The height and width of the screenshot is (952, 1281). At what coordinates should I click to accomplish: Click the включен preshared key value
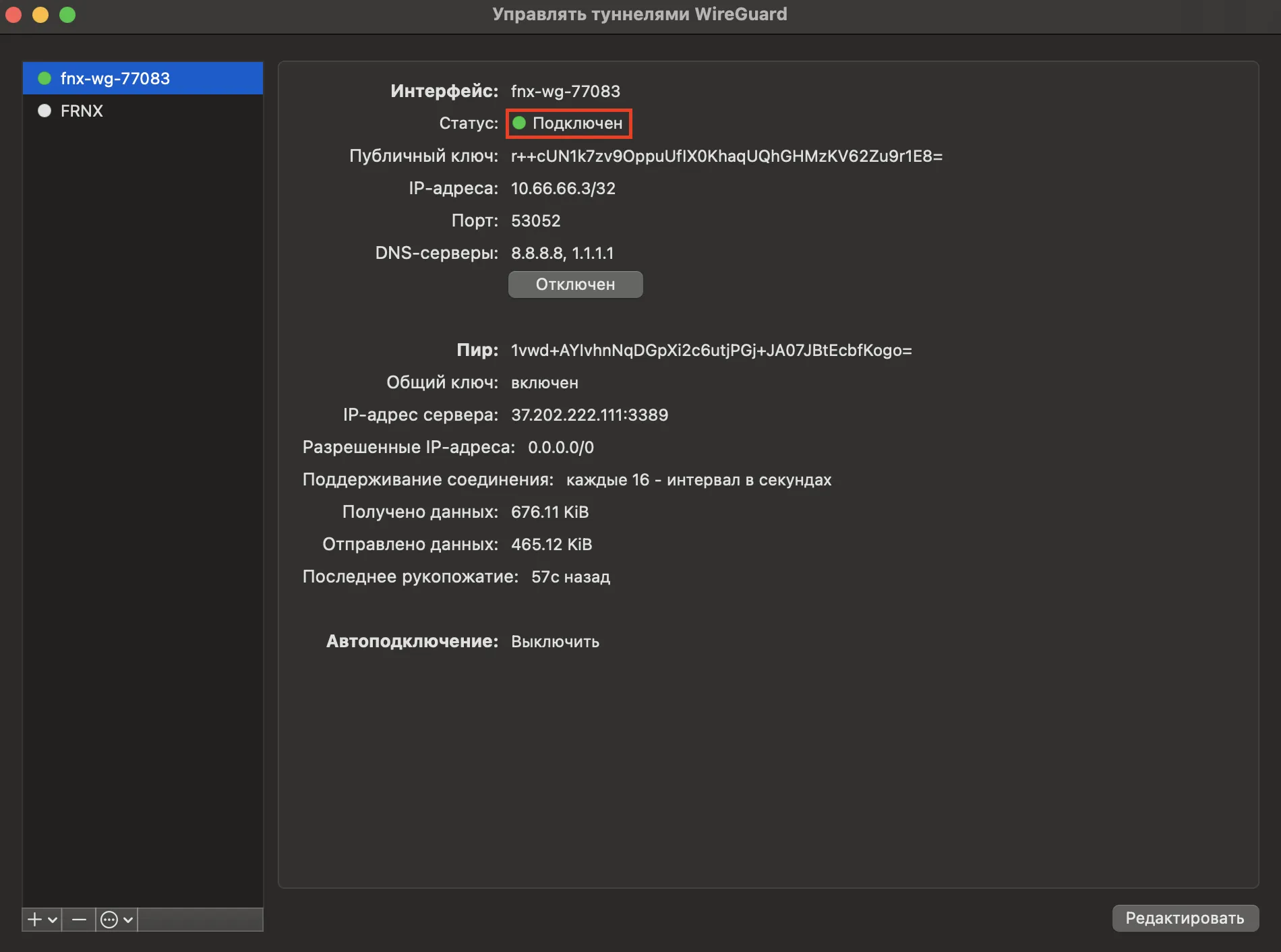click(545, 382)
